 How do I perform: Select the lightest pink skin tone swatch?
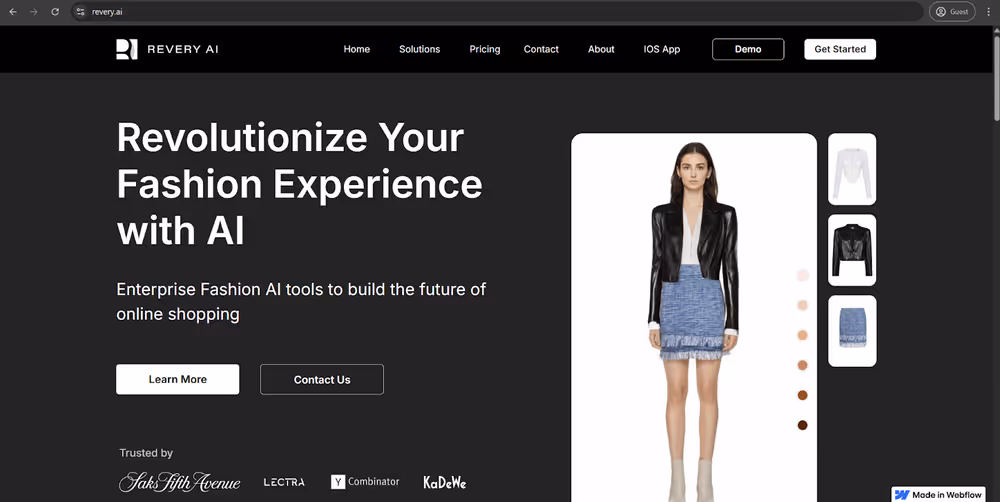pos(802,275)
